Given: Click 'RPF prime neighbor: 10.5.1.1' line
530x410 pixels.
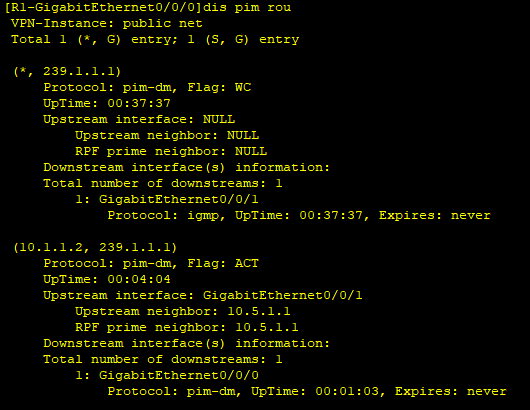Looking at the screenshot, I should click(187, 327).
